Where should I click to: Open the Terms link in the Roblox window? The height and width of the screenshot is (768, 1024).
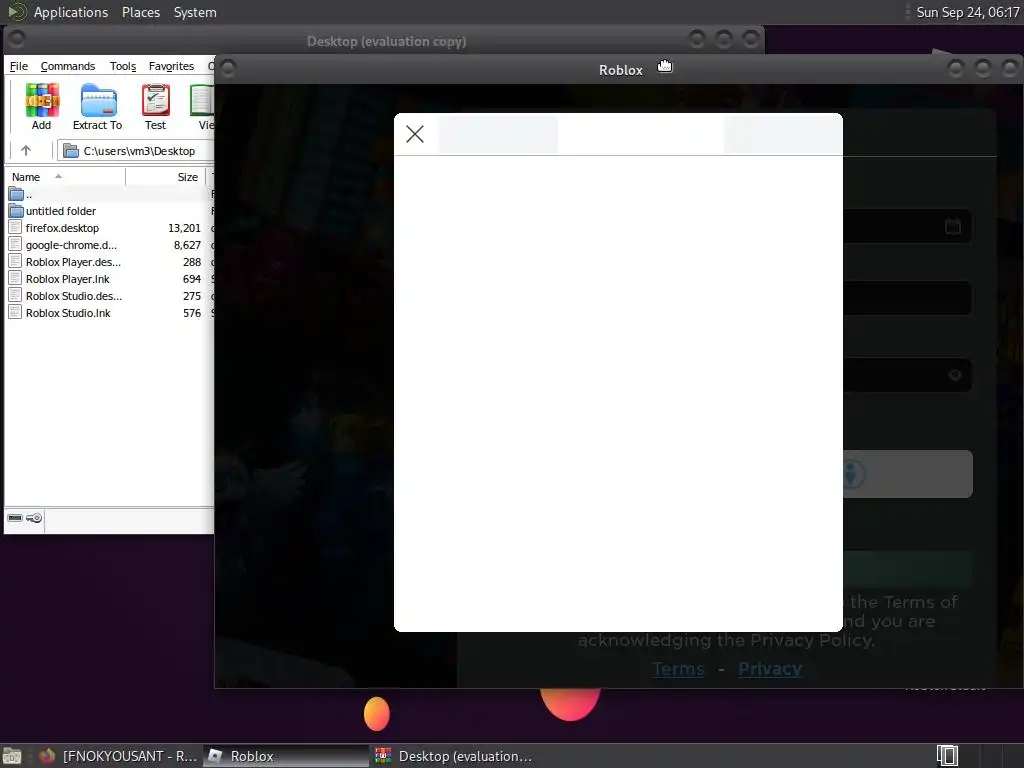tap(679, 669)
